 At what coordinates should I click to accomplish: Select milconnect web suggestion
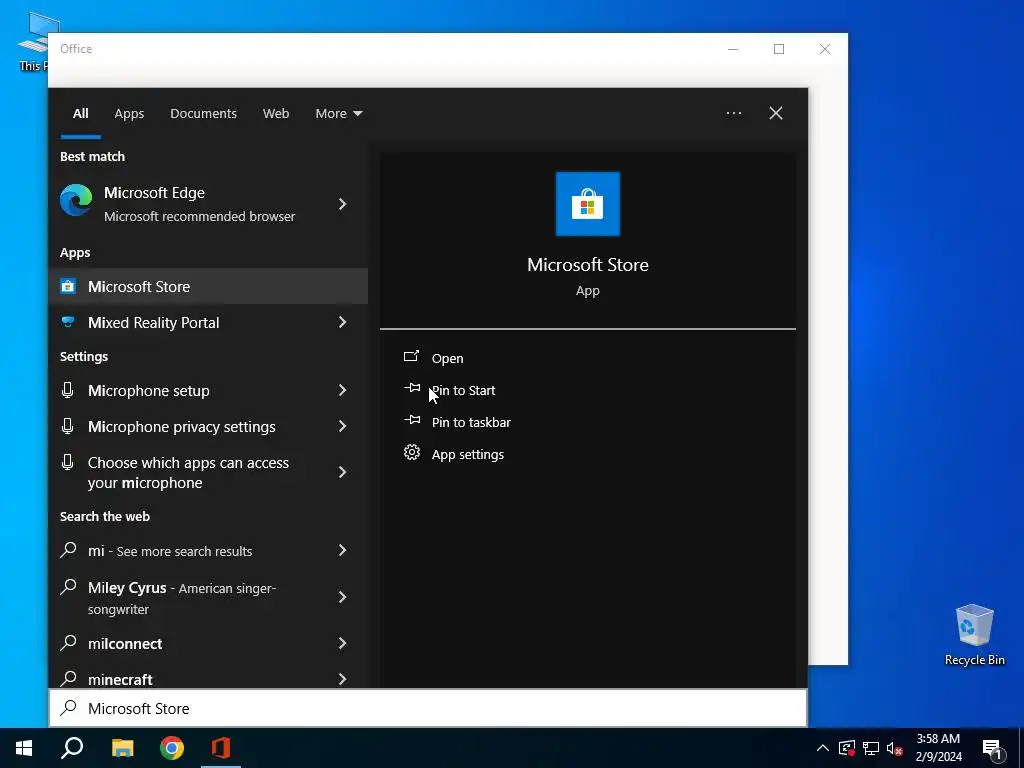(208, 643)
